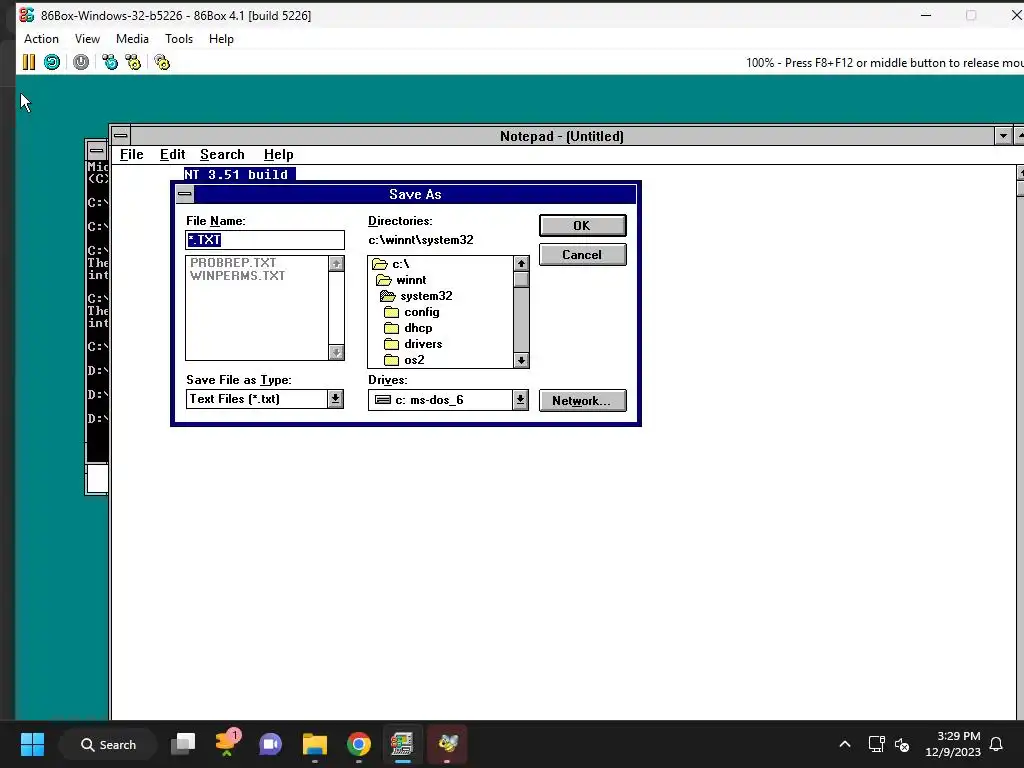Viewport: 1024px width, 768px height.
Task: Expand Save File as Type dropdown
Action: point(336,399)
